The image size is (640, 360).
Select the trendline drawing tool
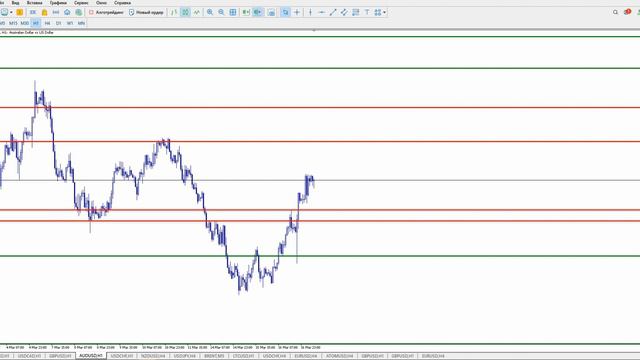click(x=333, y=12)
